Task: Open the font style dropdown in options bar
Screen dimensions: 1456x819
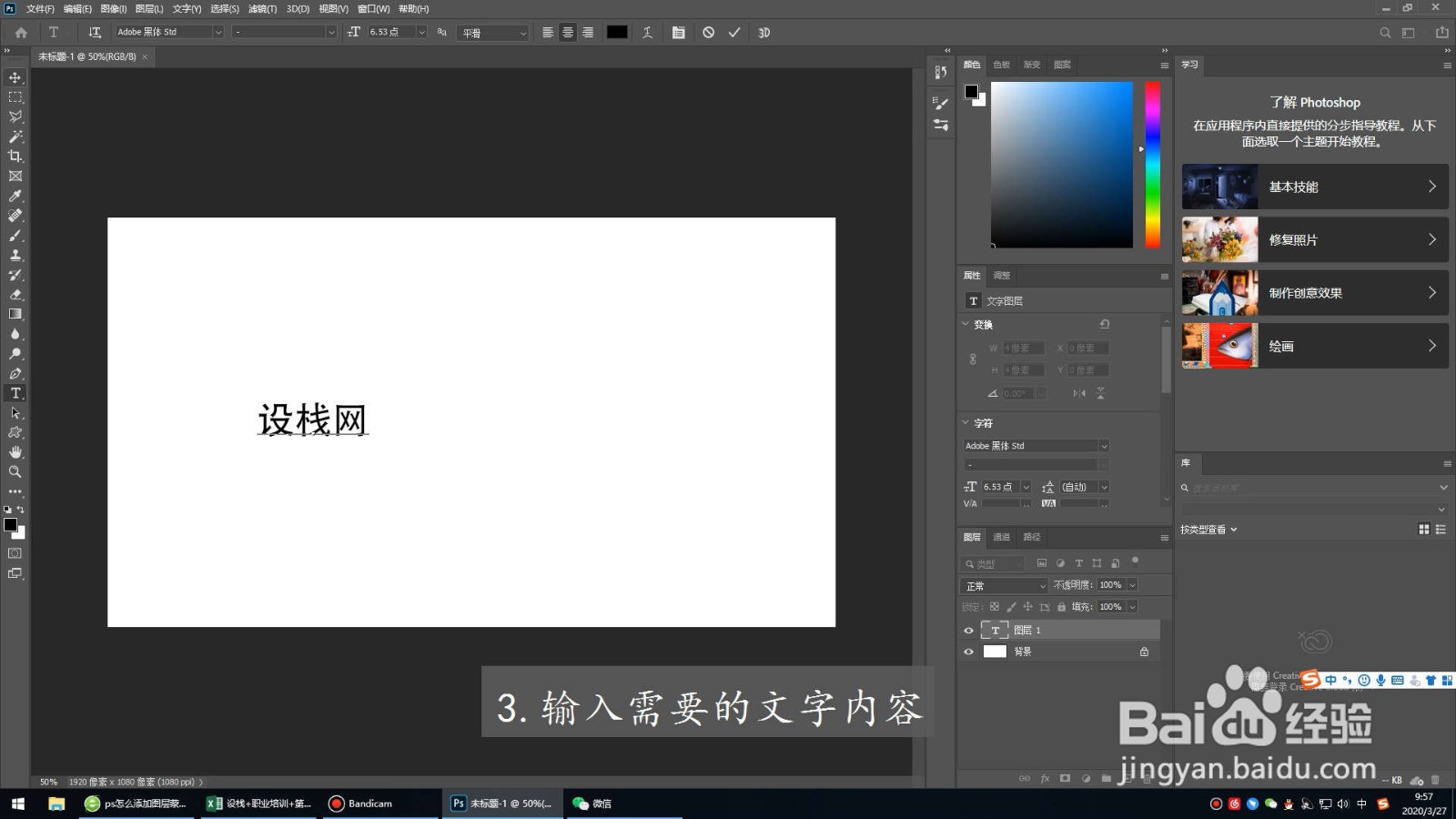Action: 330,32
